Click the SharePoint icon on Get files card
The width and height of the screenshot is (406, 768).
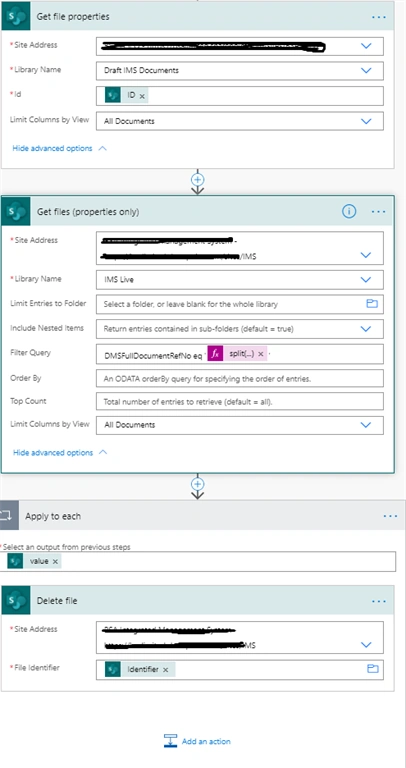click(16, 212)
